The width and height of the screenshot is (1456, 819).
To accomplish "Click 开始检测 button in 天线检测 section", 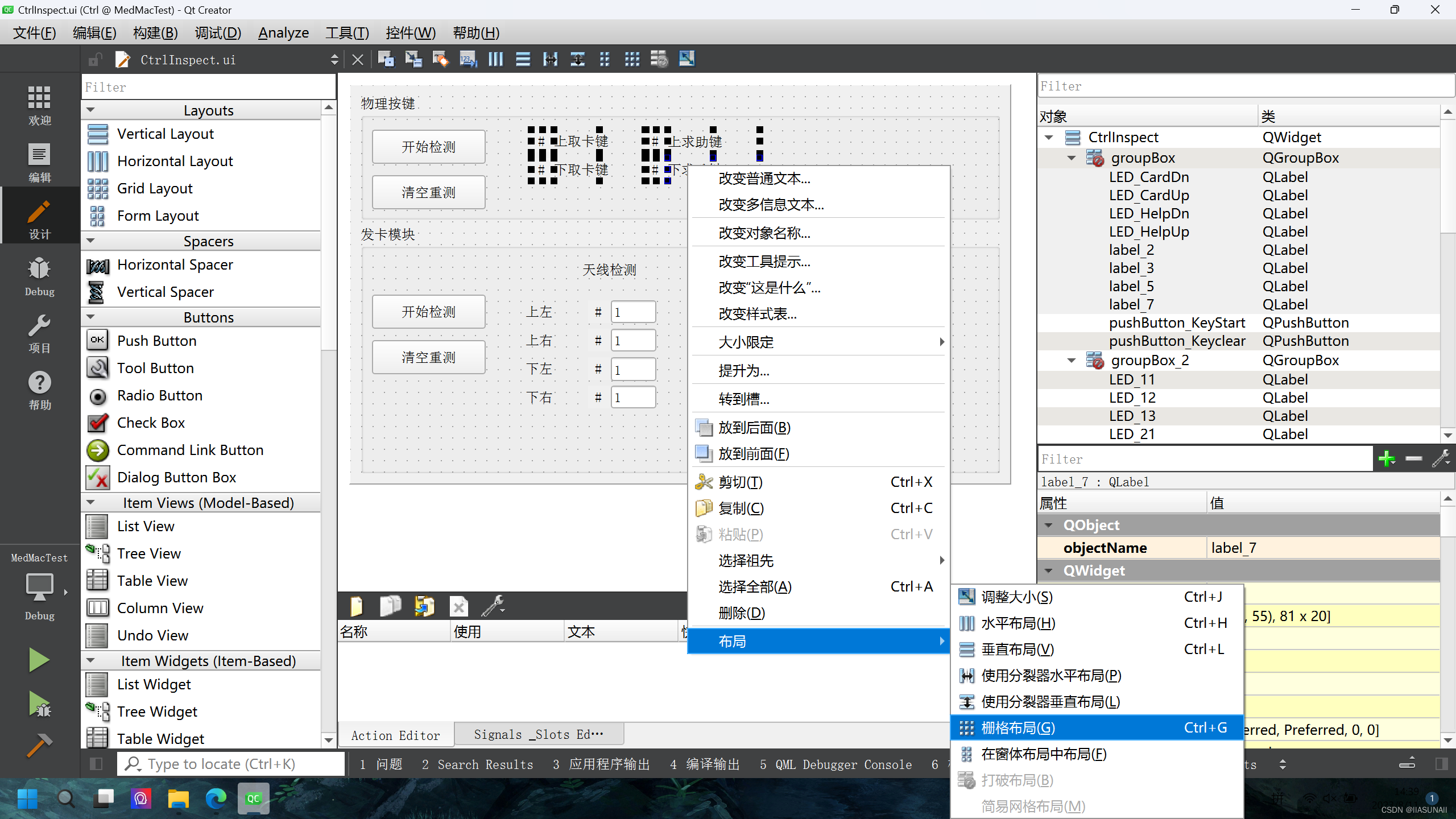I will (x=428, y=311).
